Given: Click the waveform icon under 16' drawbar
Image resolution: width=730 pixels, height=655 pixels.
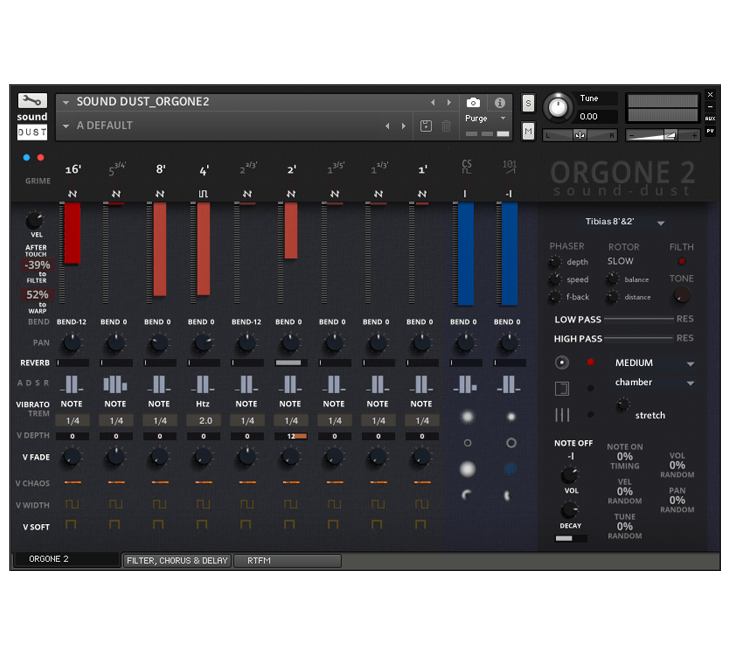Looking at the screenshot, I should [x=73, y=194].
